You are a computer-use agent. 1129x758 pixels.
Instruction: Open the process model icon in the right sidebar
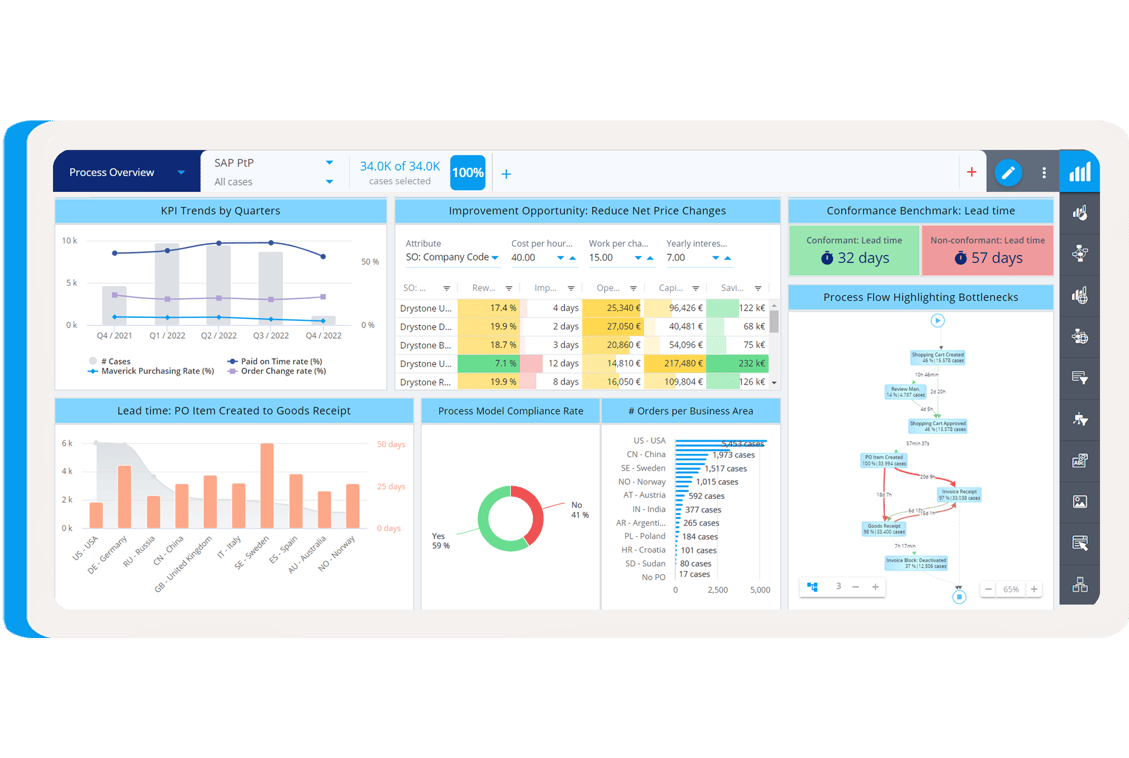1080,253
